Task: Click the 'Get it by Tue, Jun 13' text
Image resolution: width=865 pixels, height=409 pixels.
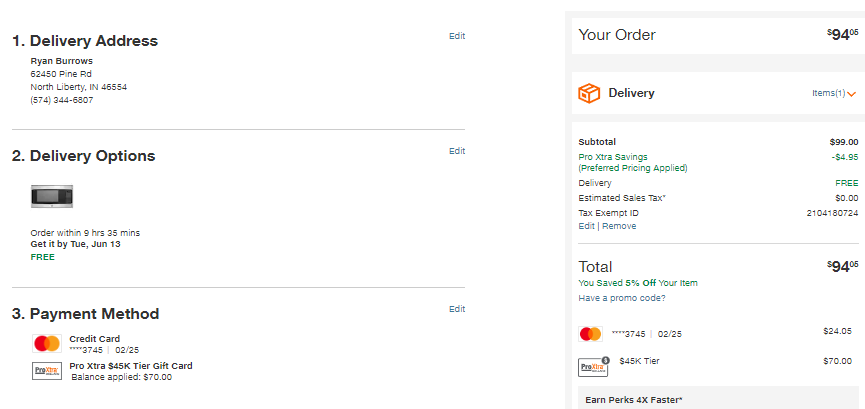Action: tap(76, 244)
